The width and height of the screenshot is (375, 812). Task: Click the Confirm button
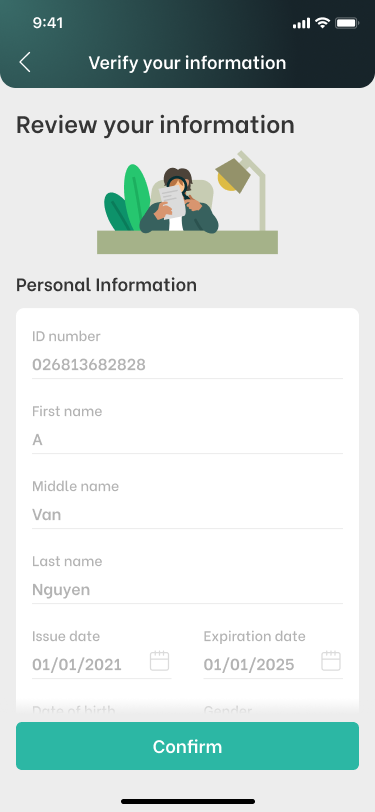click(188, 746)
